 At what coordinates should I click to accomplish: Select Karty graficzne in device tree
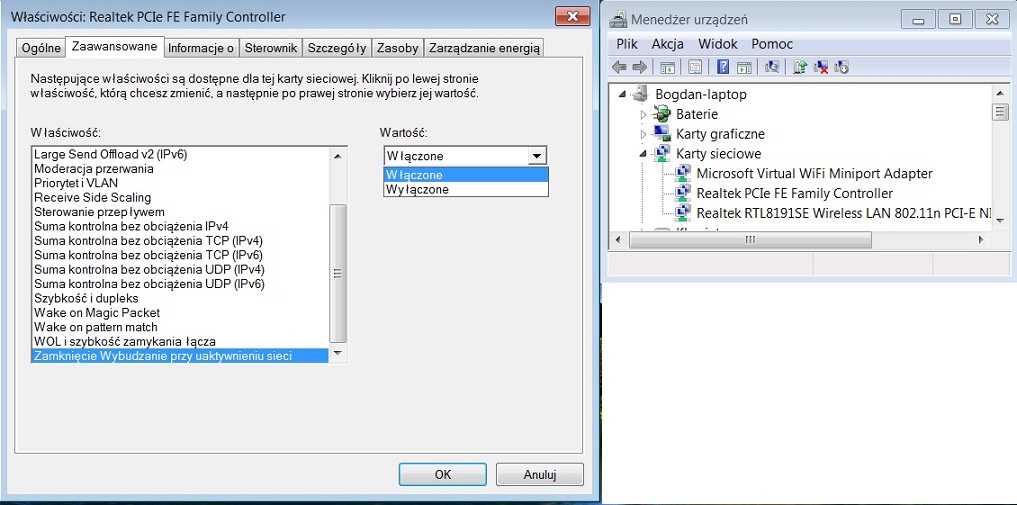[720, 134]
